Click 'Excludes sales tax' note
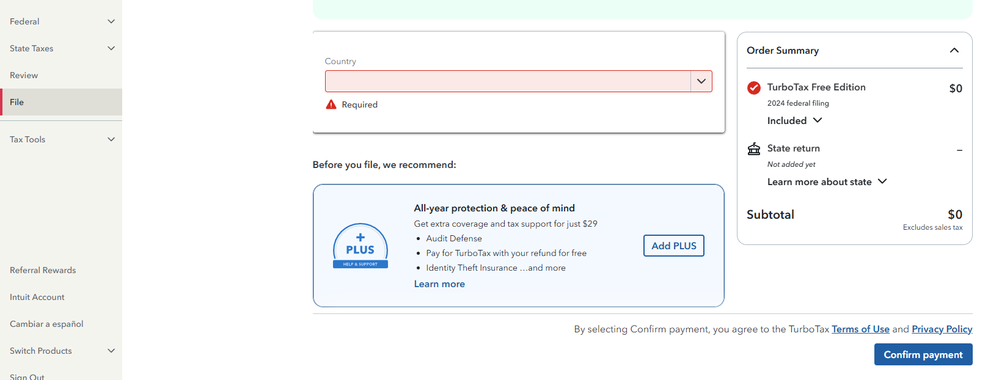Image resolution: width=999 pixels, height=380 pixels. (932, 228)
